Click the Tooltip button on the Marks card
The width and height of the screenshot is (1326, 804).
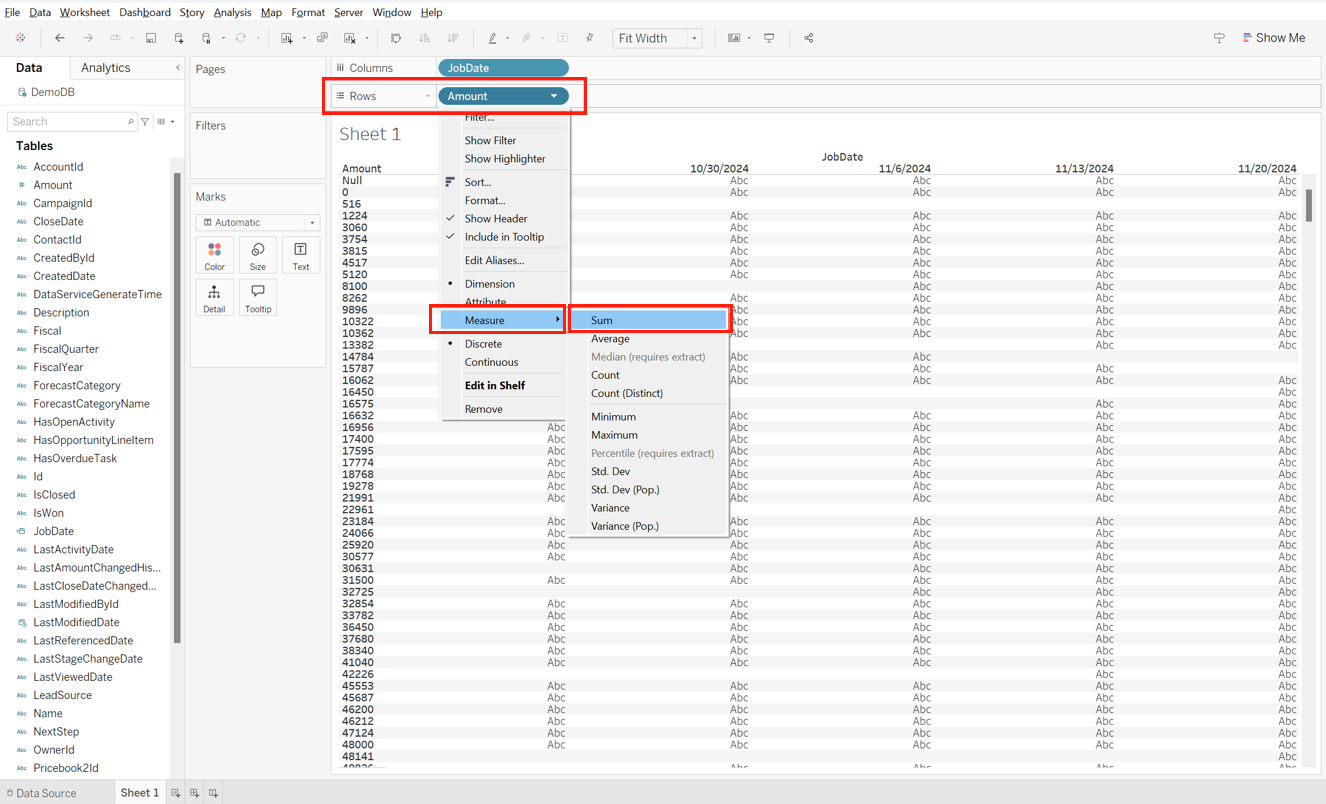[257, 297]
